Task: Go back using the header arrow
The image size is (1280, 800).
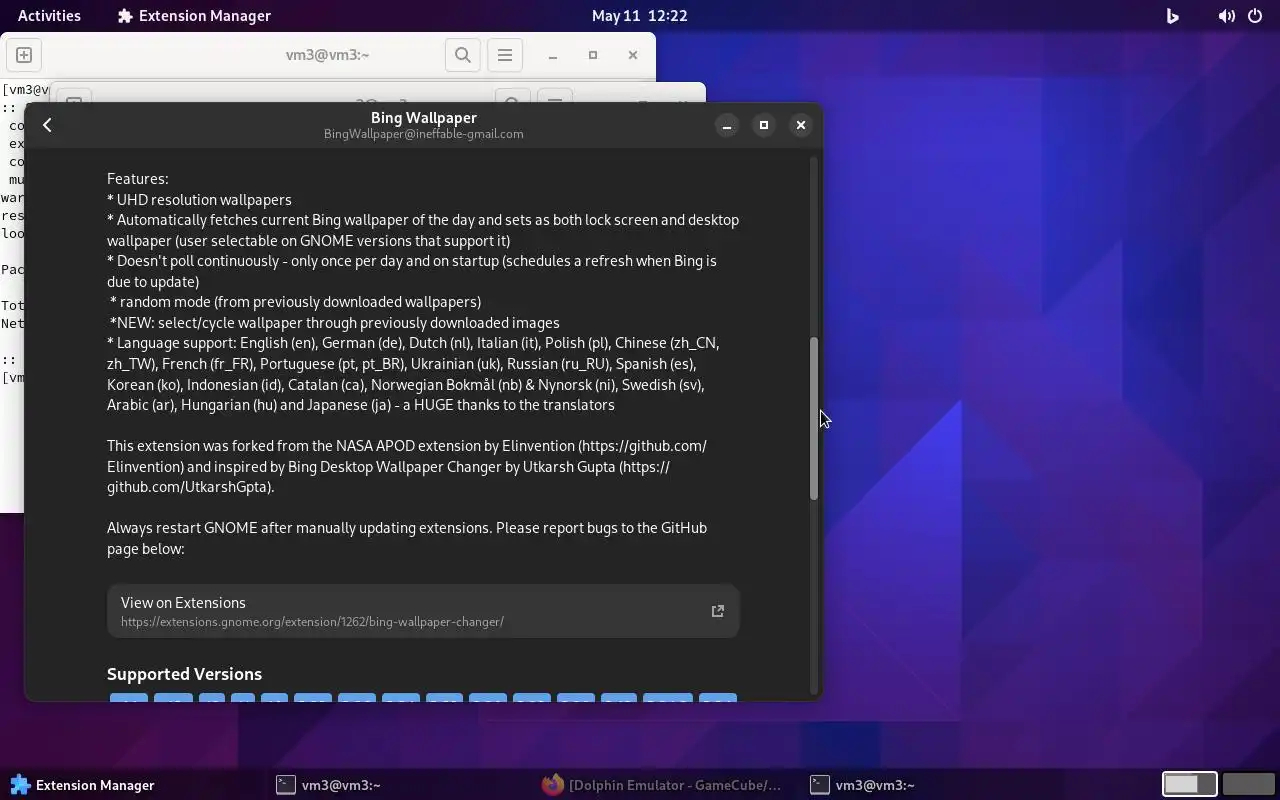Action: point(47,125)
